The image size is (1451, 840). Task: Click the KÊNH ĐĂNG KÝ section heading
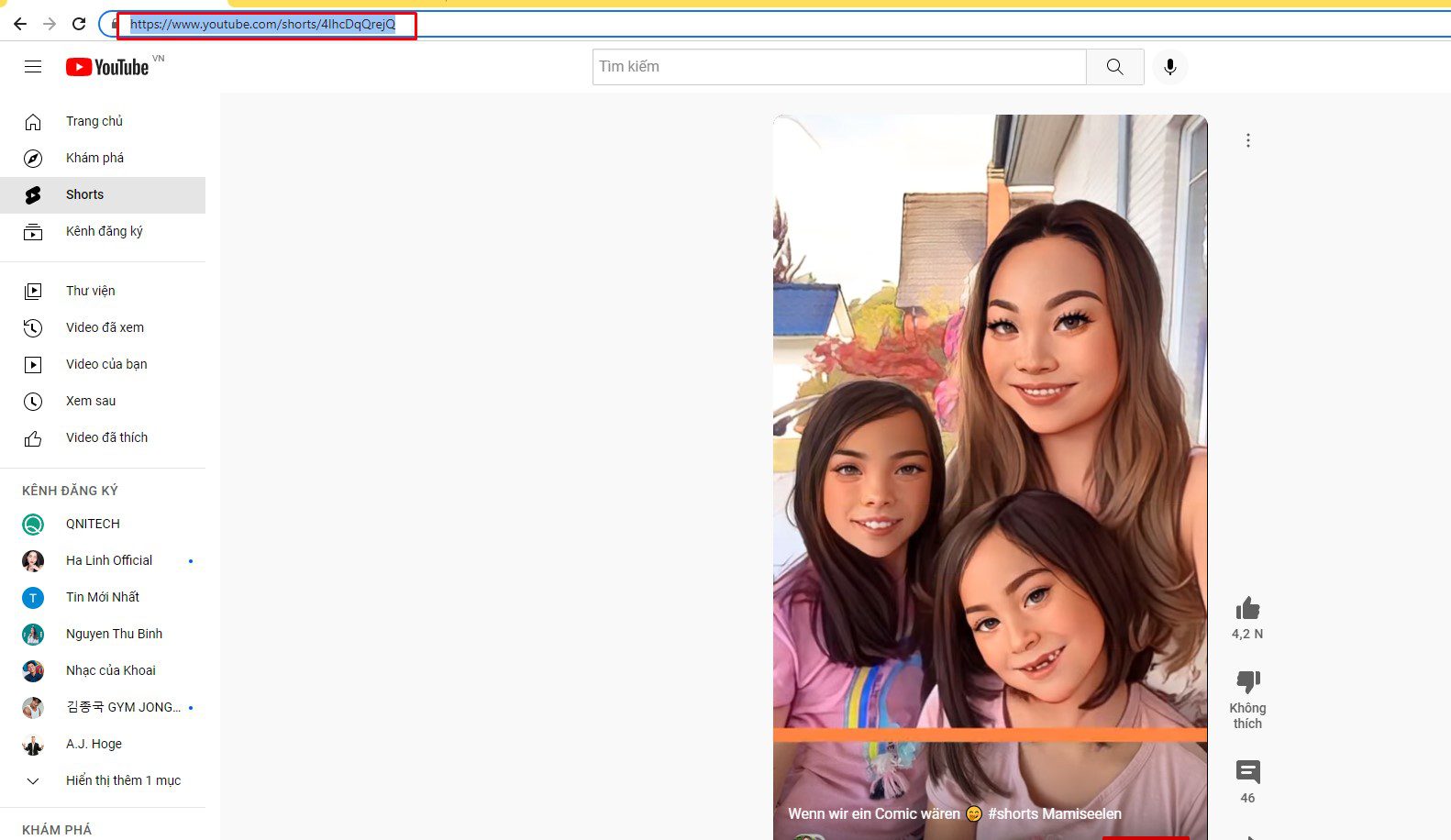[70, 492]
